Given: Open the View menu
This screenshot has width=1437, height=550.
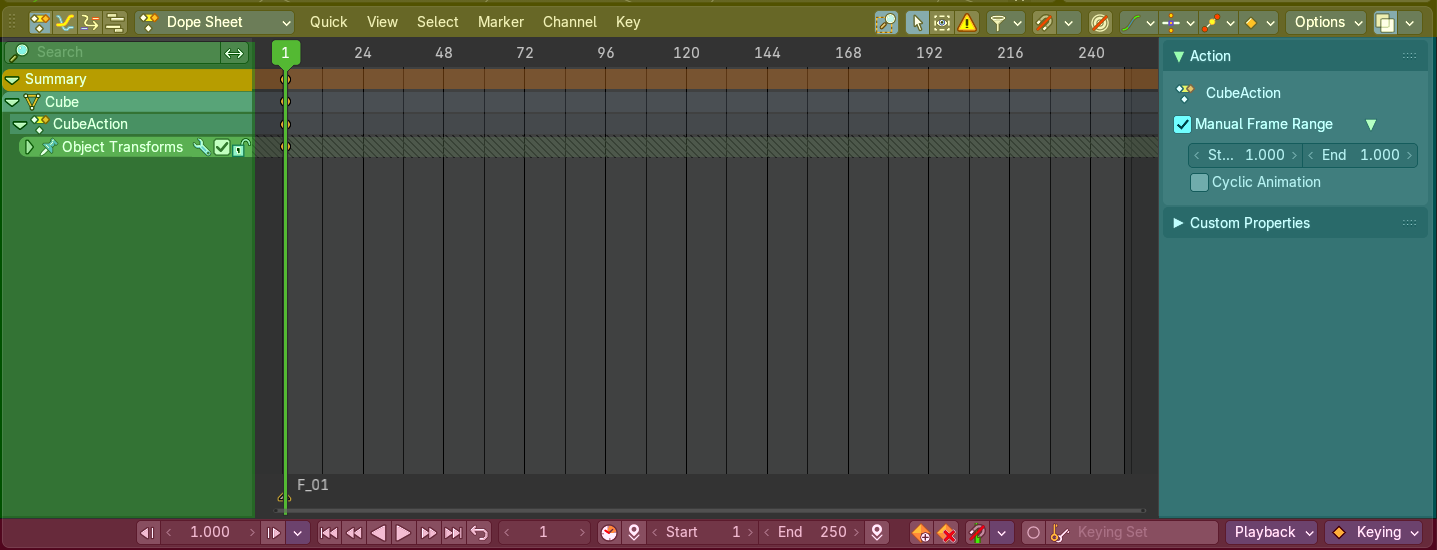Looking at the screenshot, I should point(382,22).
